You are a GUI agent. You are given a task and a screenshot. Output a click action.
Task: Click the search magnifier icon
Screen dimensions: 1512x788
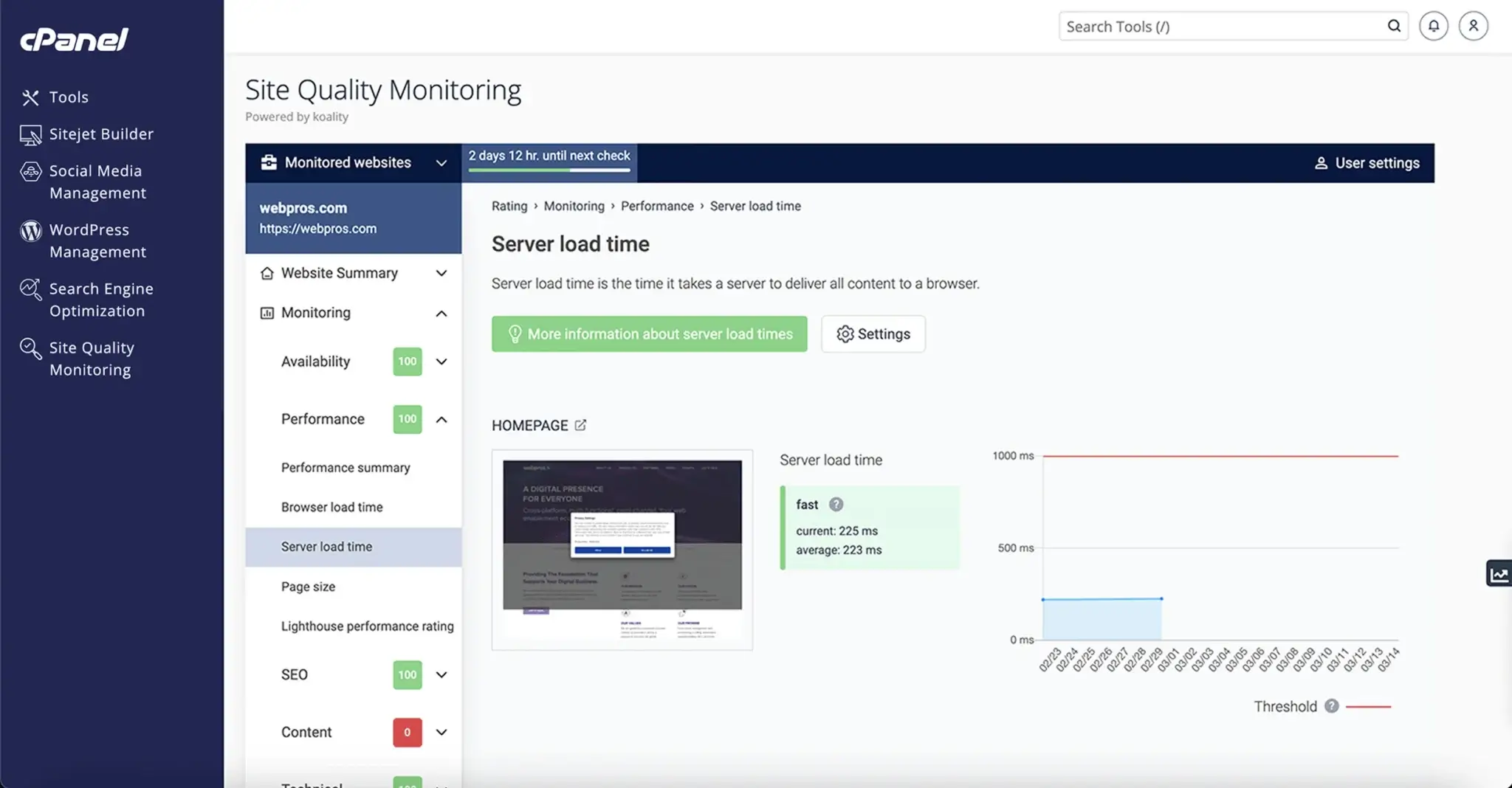coord(1393,27)
